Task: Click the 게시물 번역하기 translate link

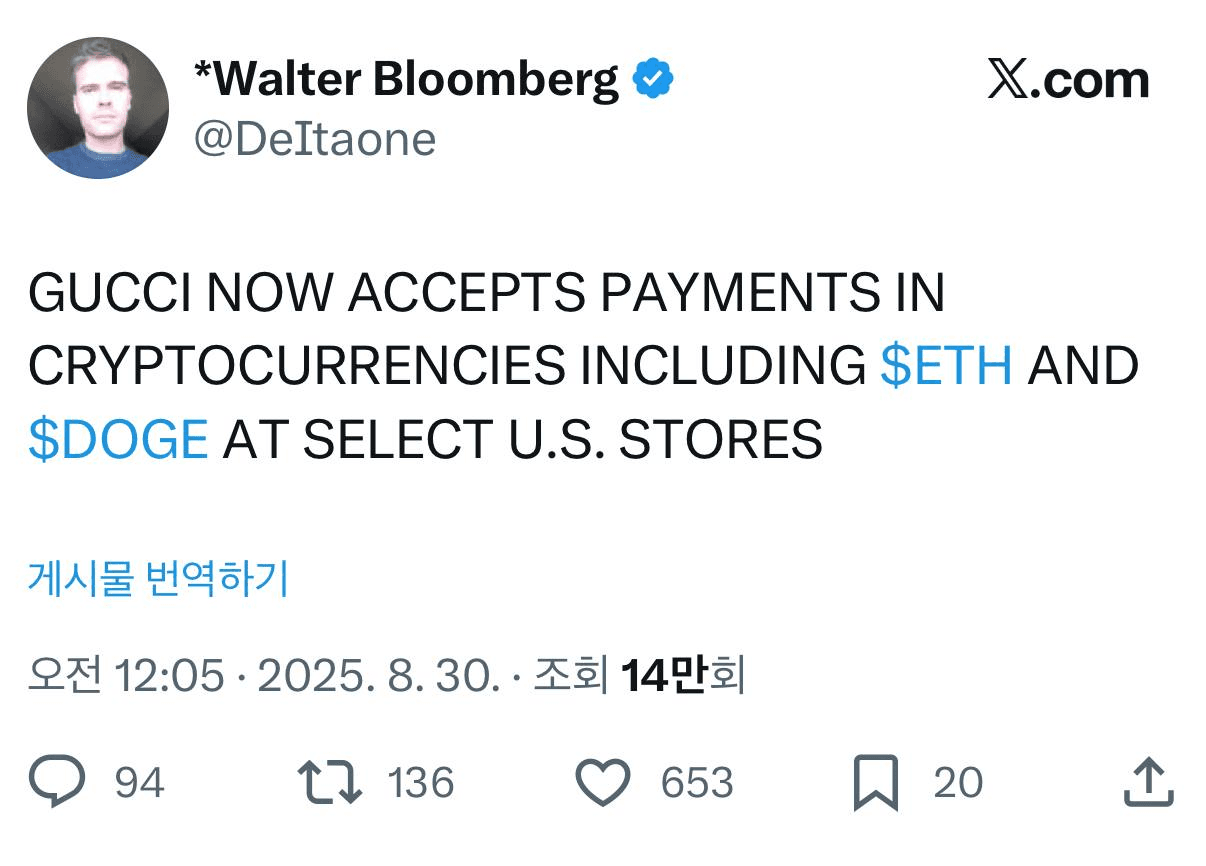Action: point(158,578)
